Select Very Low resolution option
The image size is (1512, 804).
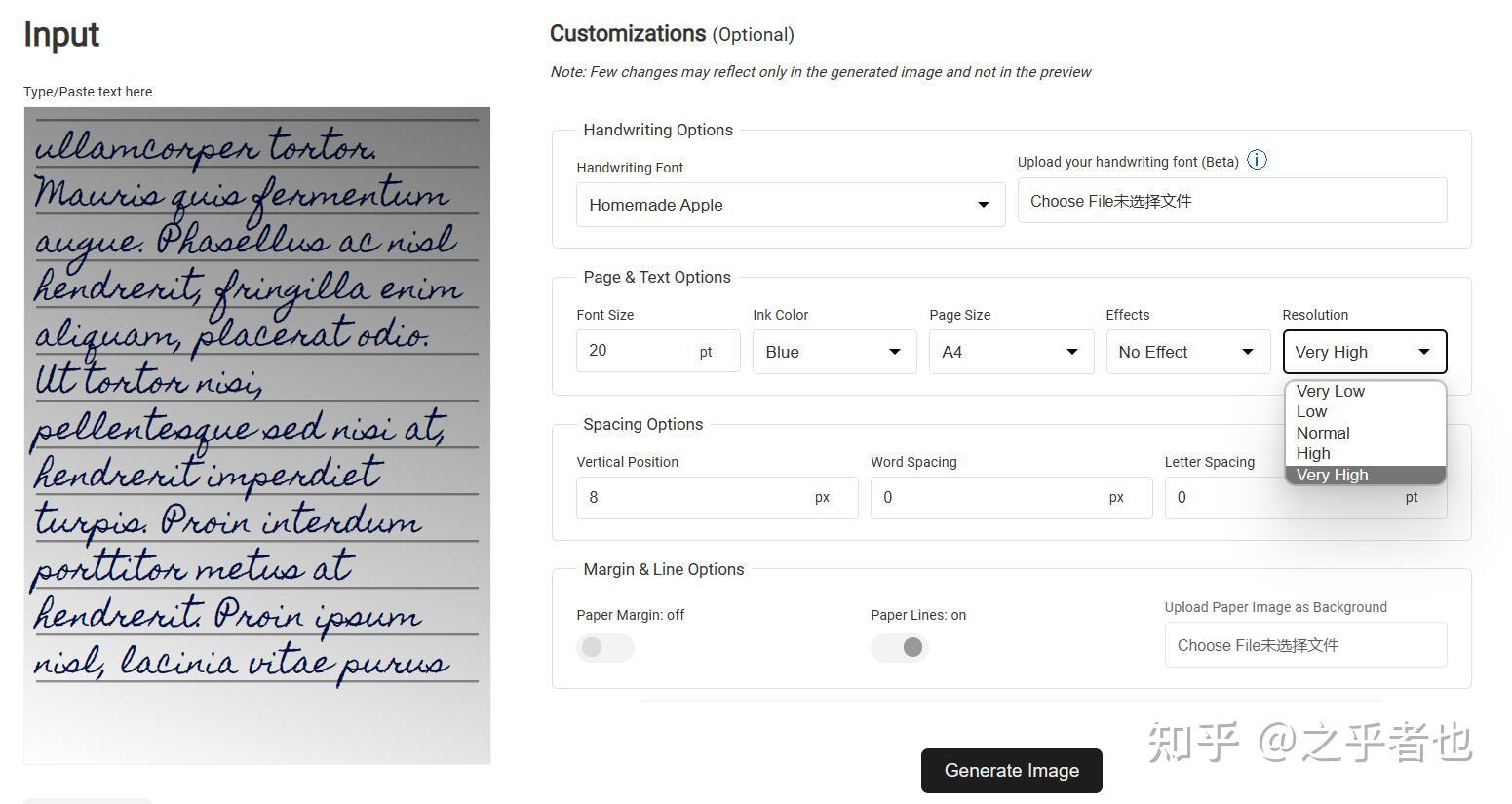click(1331, 391)
